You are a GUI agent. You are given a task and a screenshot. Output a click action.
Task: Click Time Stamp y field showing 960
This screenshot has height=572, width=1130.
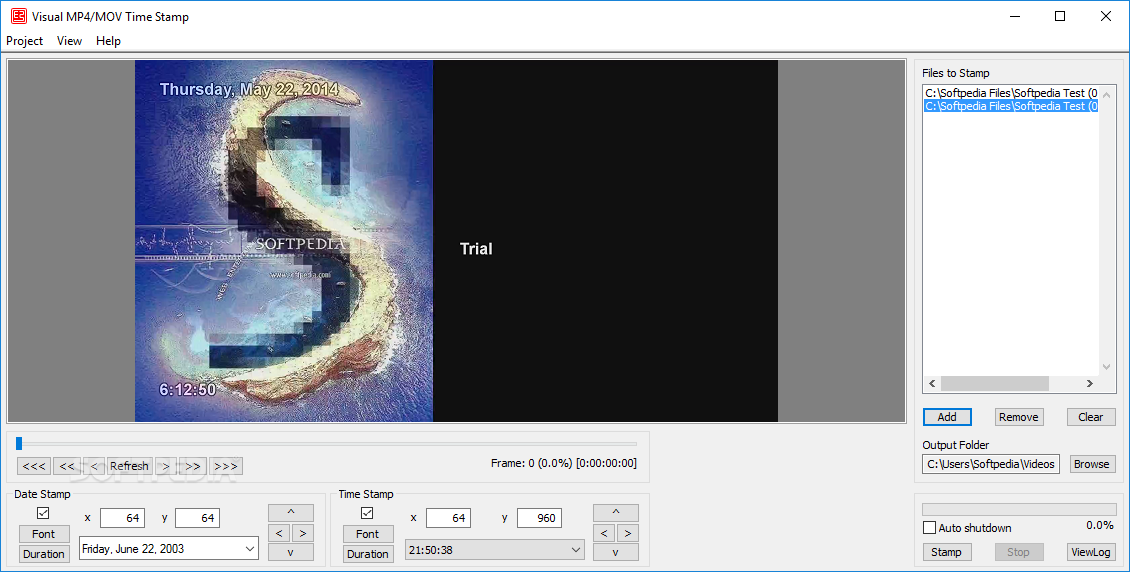[x=539, y=518]
